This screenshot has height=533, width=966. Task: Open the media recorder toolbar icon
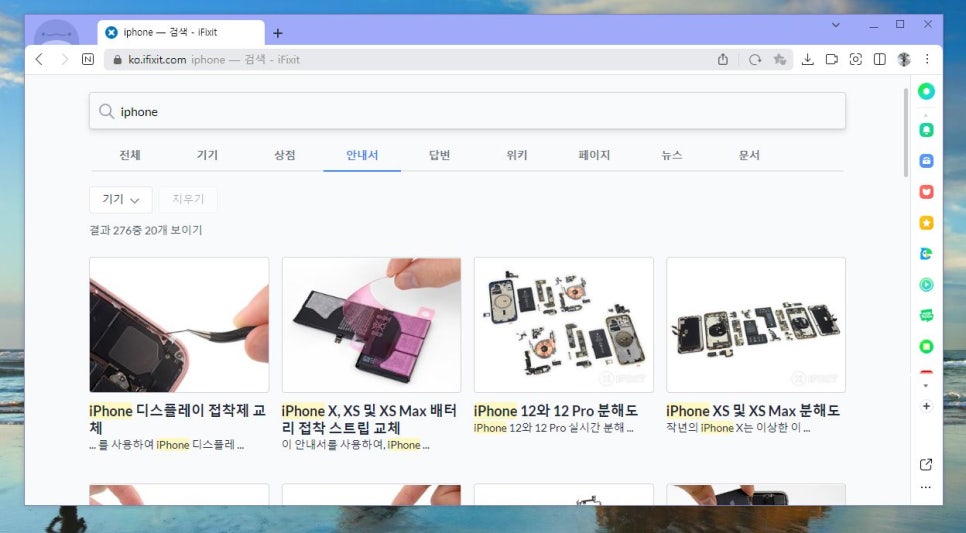(x=832, y=59)
